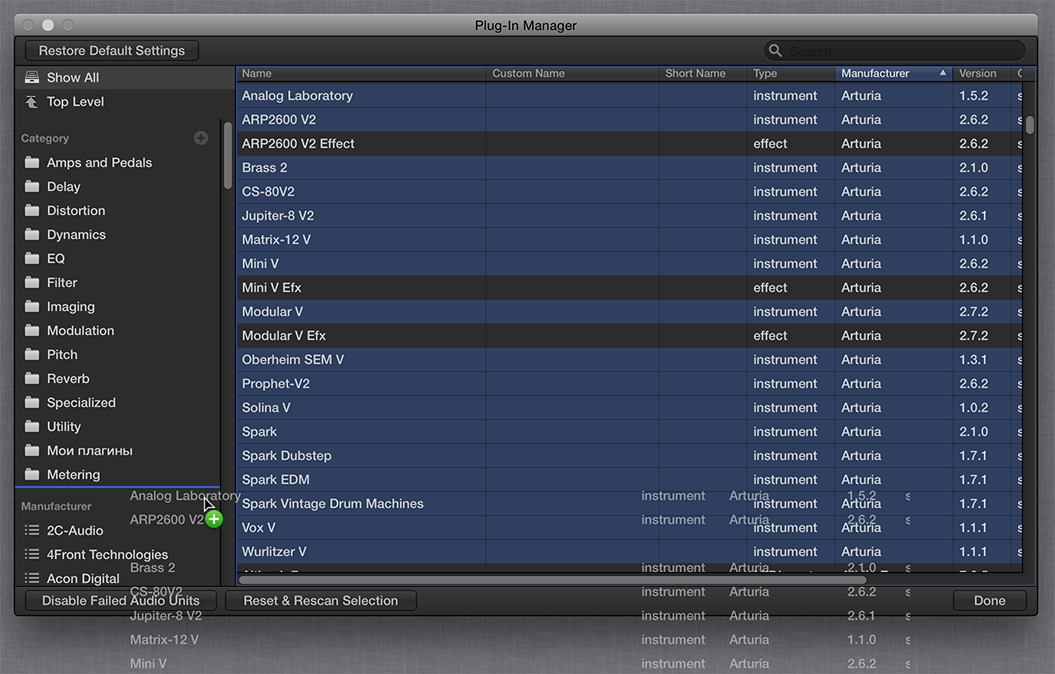Select the Spark Dubstep plug-in row
1055x674 pixels.
click(629, 455)
